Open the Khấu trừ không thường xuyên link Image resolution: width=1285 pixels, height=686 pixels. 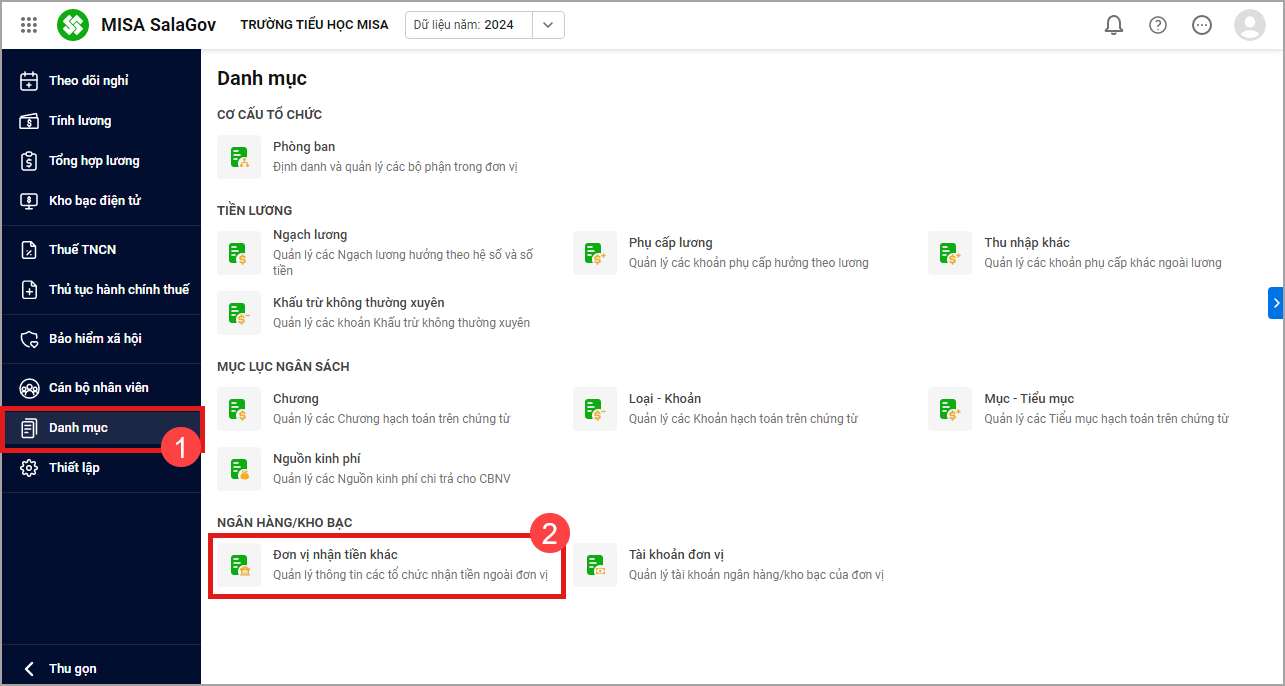click(x=359, y=303)
